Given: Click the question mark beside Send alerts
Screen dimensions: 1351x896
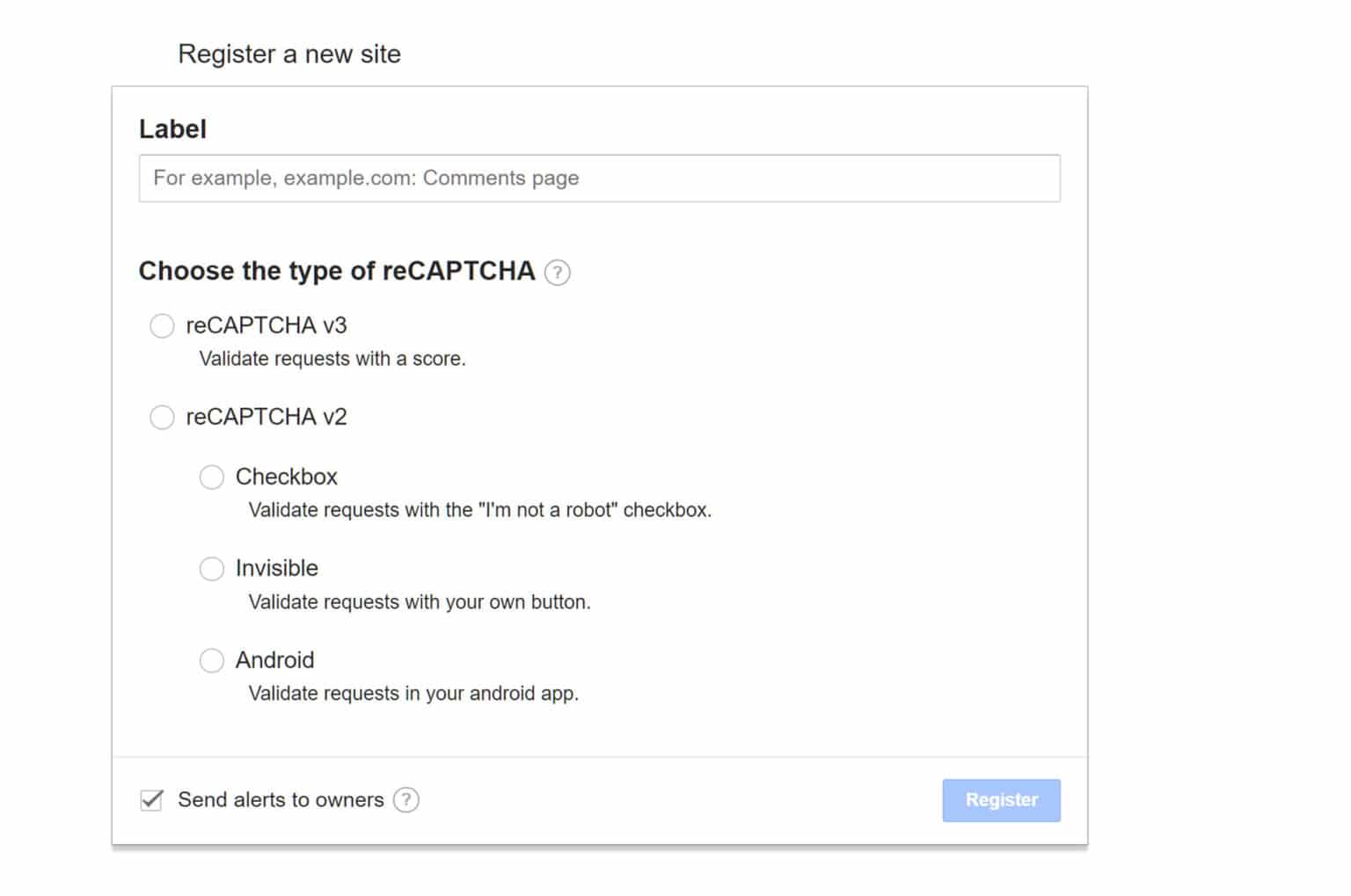Looking at the screenshot, I should tap(406, 800).
